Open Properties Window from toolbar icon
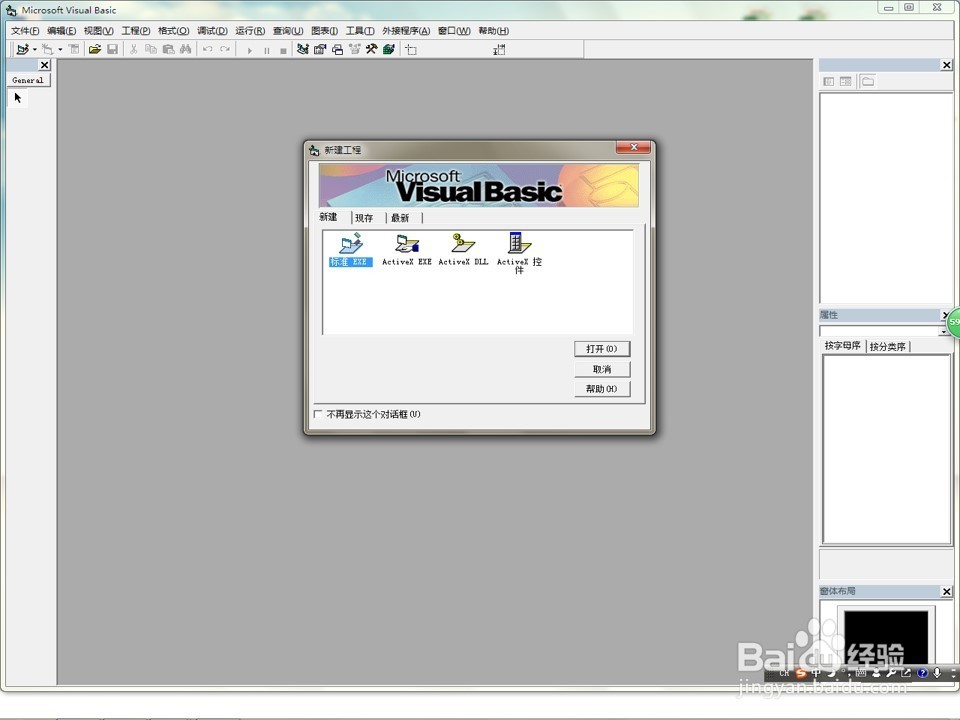 pos(320,50)
